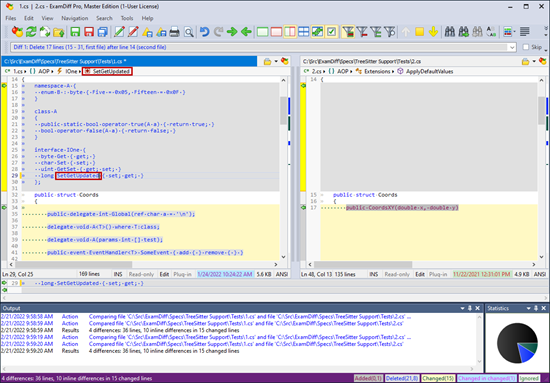Open the Navigation menu

click(75, 18)
